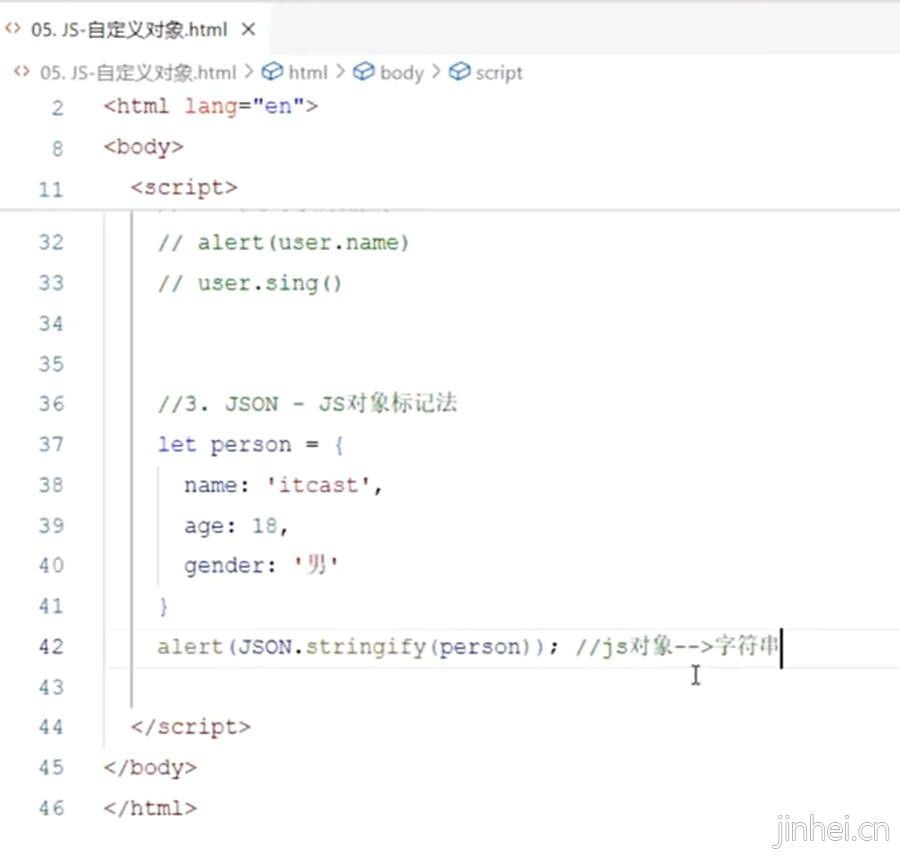
Task: Click line number 44 in the gutter
Action: point(51,727)
